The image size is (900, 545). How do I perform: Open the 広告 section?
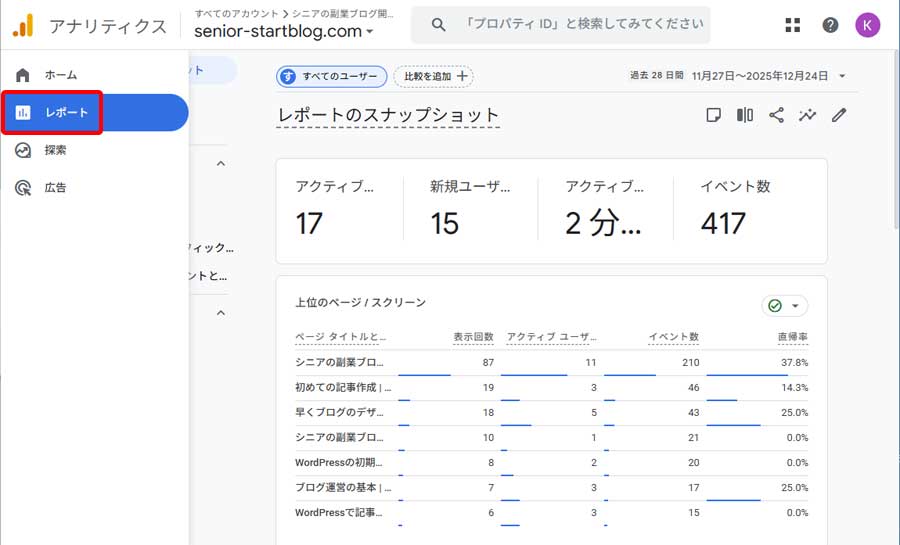coord(94,188)
